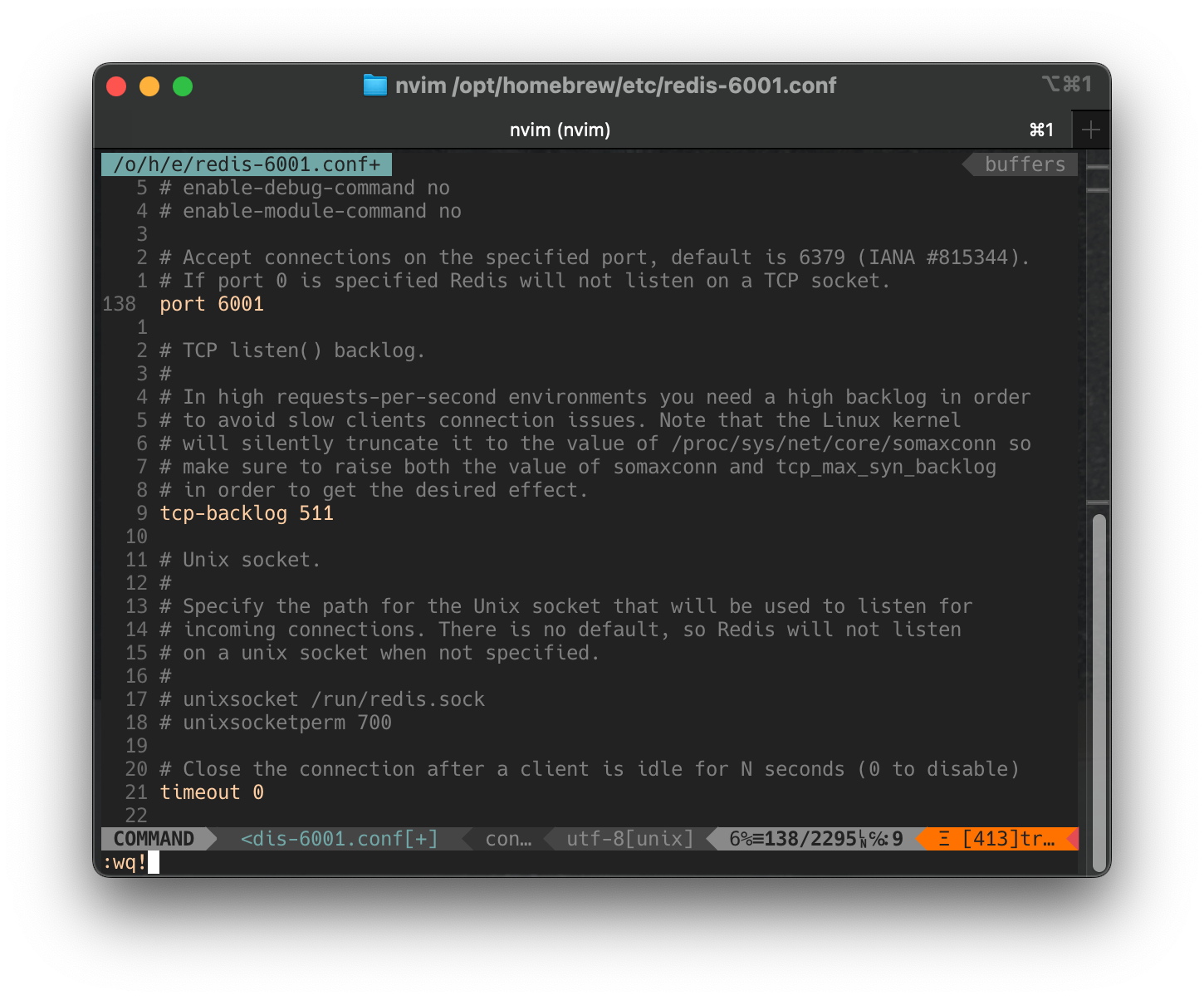1204x1000 pixels.
Task: Click the folder proxy icon in the title bar
Action: pos(375,85)
